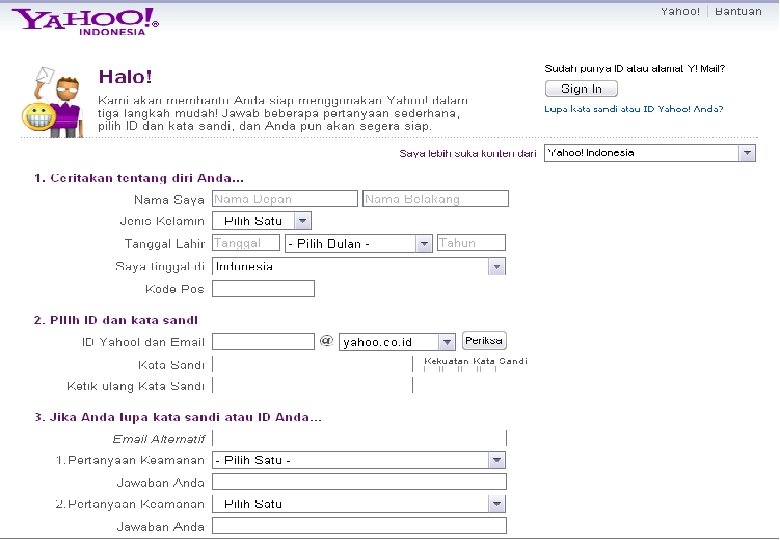Click the Sign In button
The width and height of the screenshot is (780, 540).
point(581,89)
